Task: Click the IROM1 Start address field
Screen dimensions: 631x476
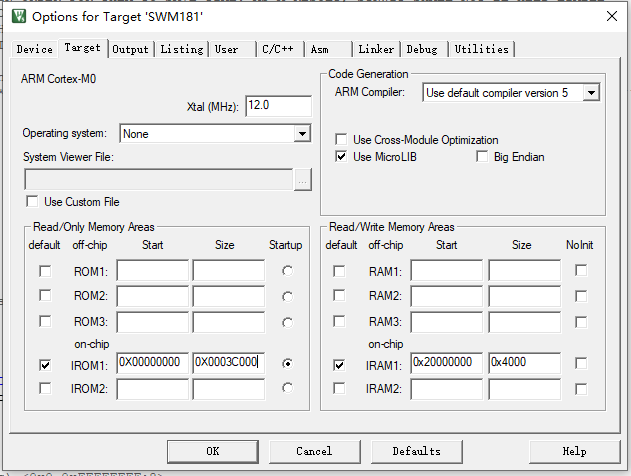Action: coord(152,363)
